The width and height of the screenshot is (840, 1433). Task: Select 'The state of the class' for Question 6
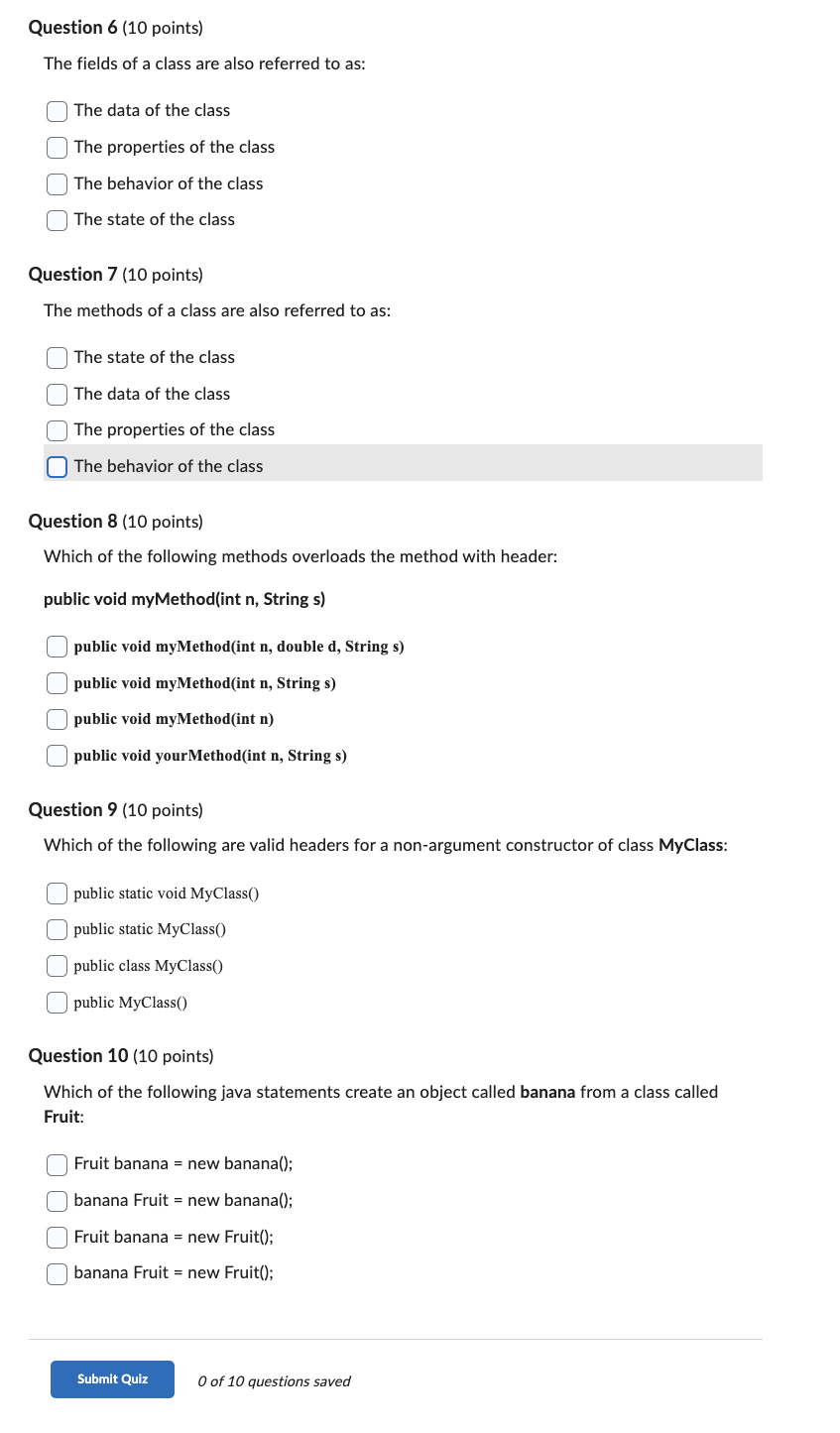(57, 220)
